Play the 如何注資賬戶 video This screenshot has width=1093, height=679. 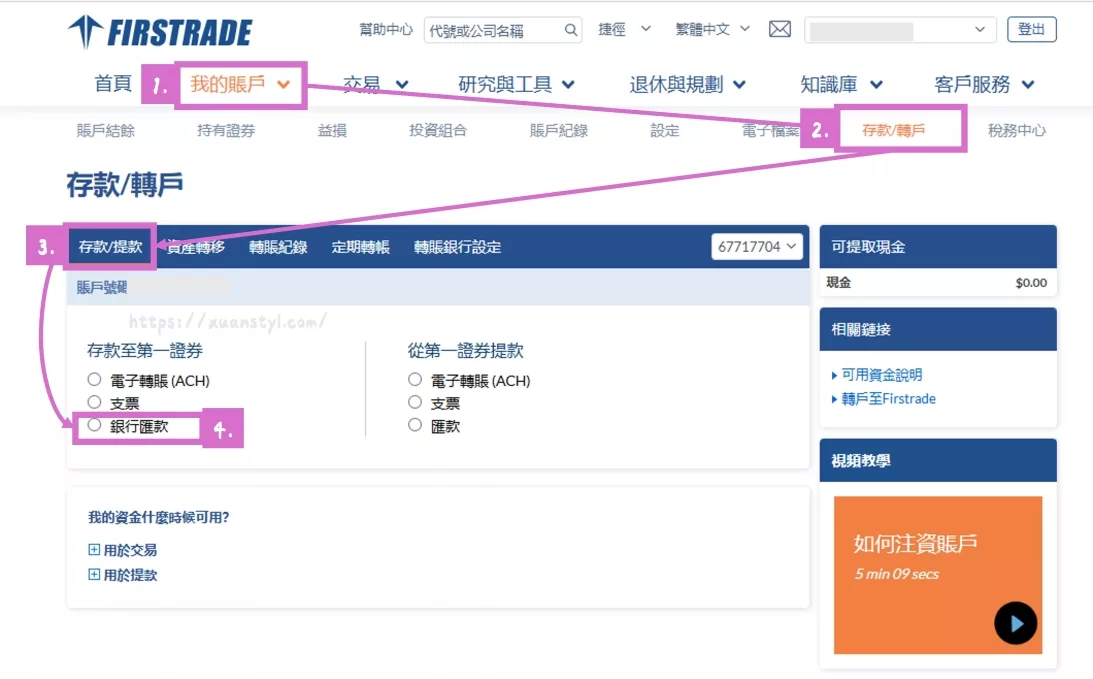coord(1015,623)
